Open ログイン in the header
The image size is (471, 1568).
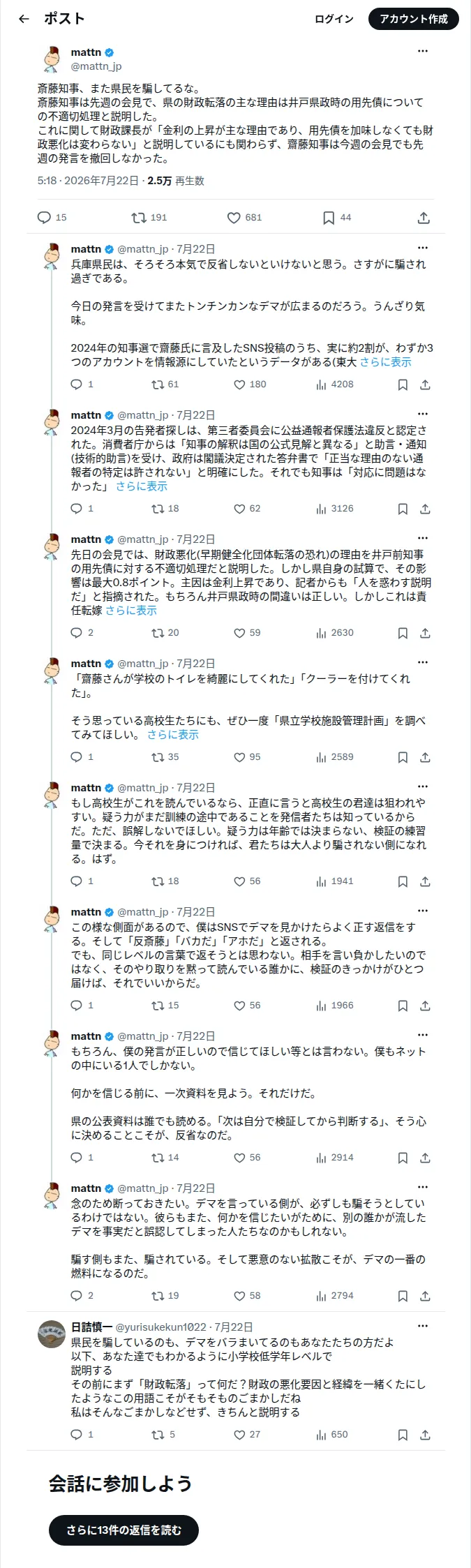(334, 19)
